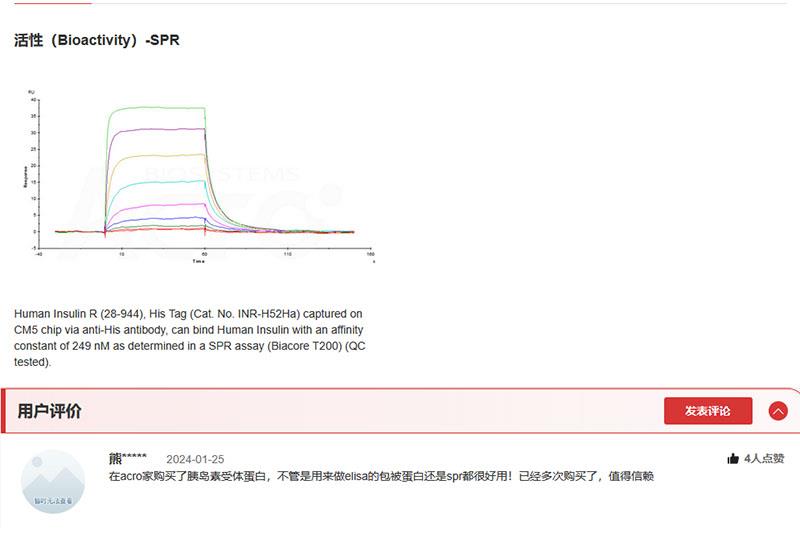Click the 4人点赞 like count text
800x550 pixels.
[764, 459]
